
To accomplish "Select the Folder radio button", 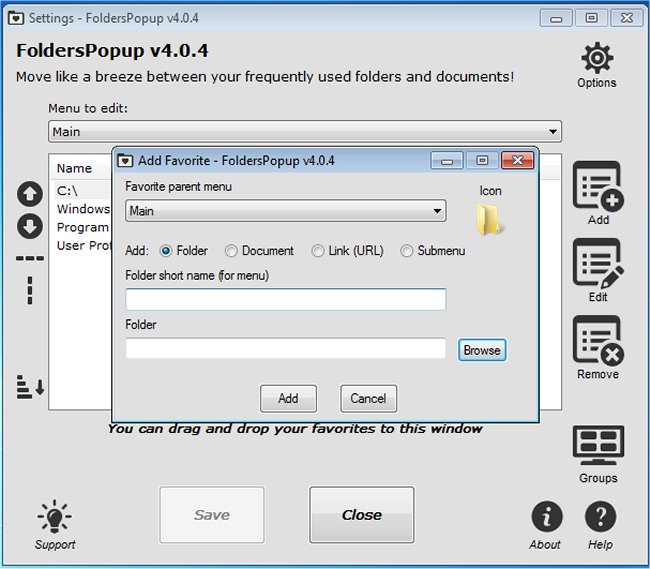I will (x=165, y=251).
